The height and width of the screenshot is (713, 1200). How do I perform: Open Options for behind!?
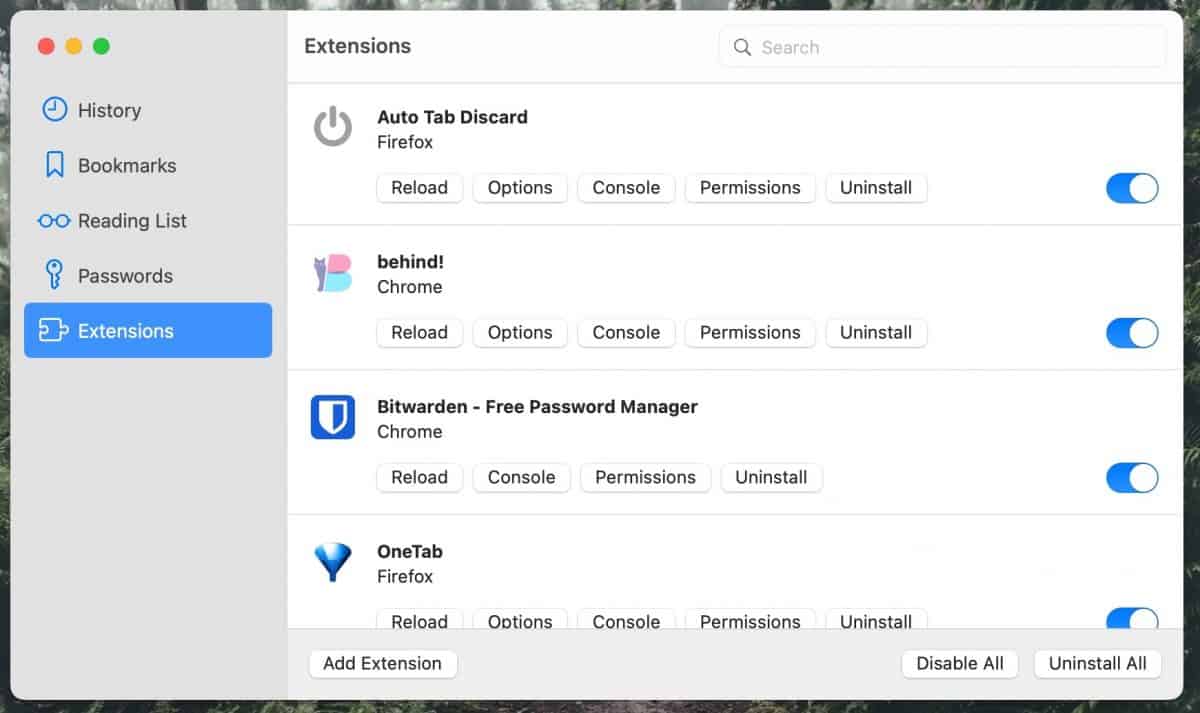click(x=520, y=333)
